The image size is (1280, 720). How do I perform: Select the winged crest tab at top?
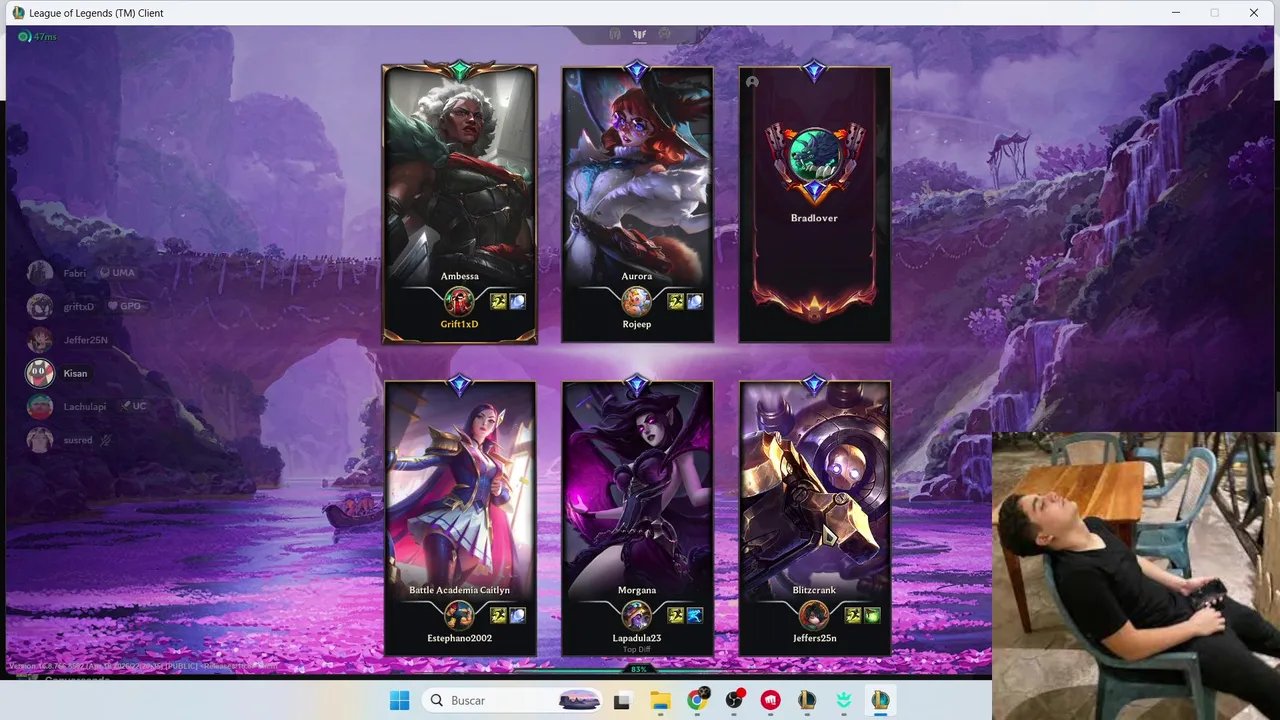pyautogui.click(x=640, y=34)
